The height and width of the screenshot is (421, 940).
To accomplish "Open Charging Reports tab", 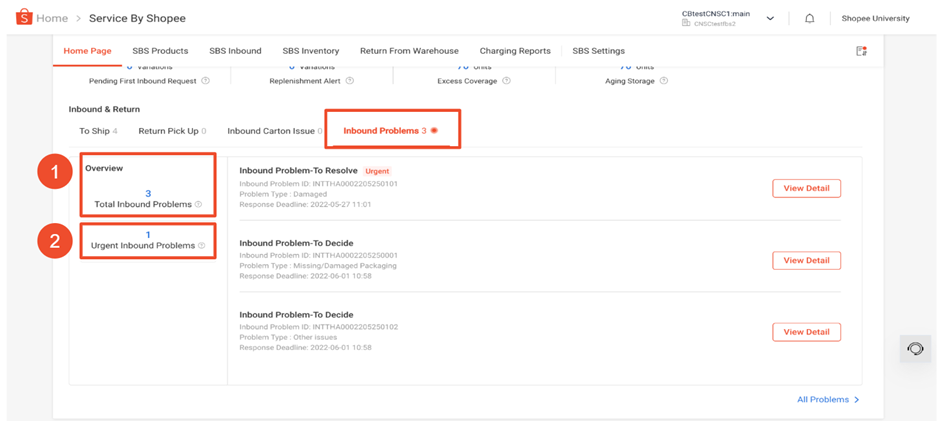I will [515, 51].
